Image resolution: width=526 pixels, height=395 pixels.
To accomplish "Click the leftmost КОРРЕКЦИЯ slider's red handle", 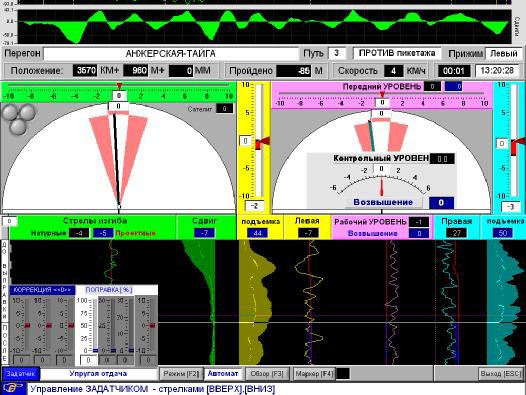I will click(x=28, y=326).
